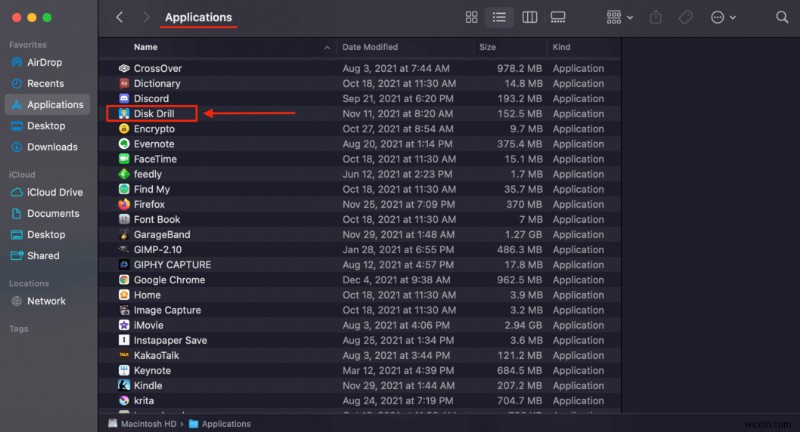Image resolution: width=800 pixels, height=432 pixels.
Task: Switch to column view
Action: click(x=530, y=17)
